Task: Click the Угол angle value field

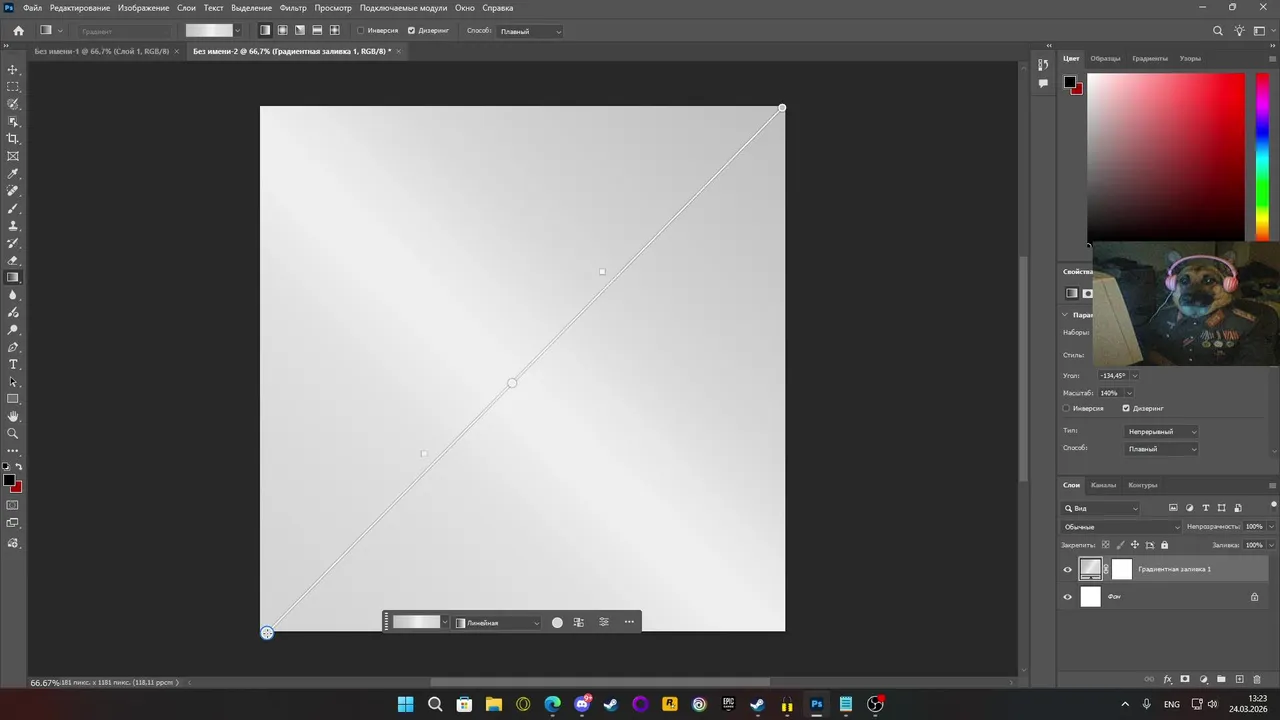Action: 1113,376
